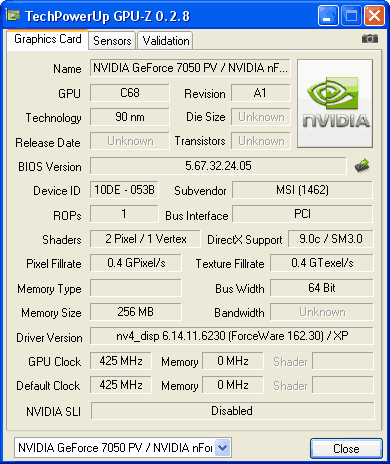Click BIOS Version value 5.67.32.24.05
Screen dimensions: 390x464
click(218, 166)
